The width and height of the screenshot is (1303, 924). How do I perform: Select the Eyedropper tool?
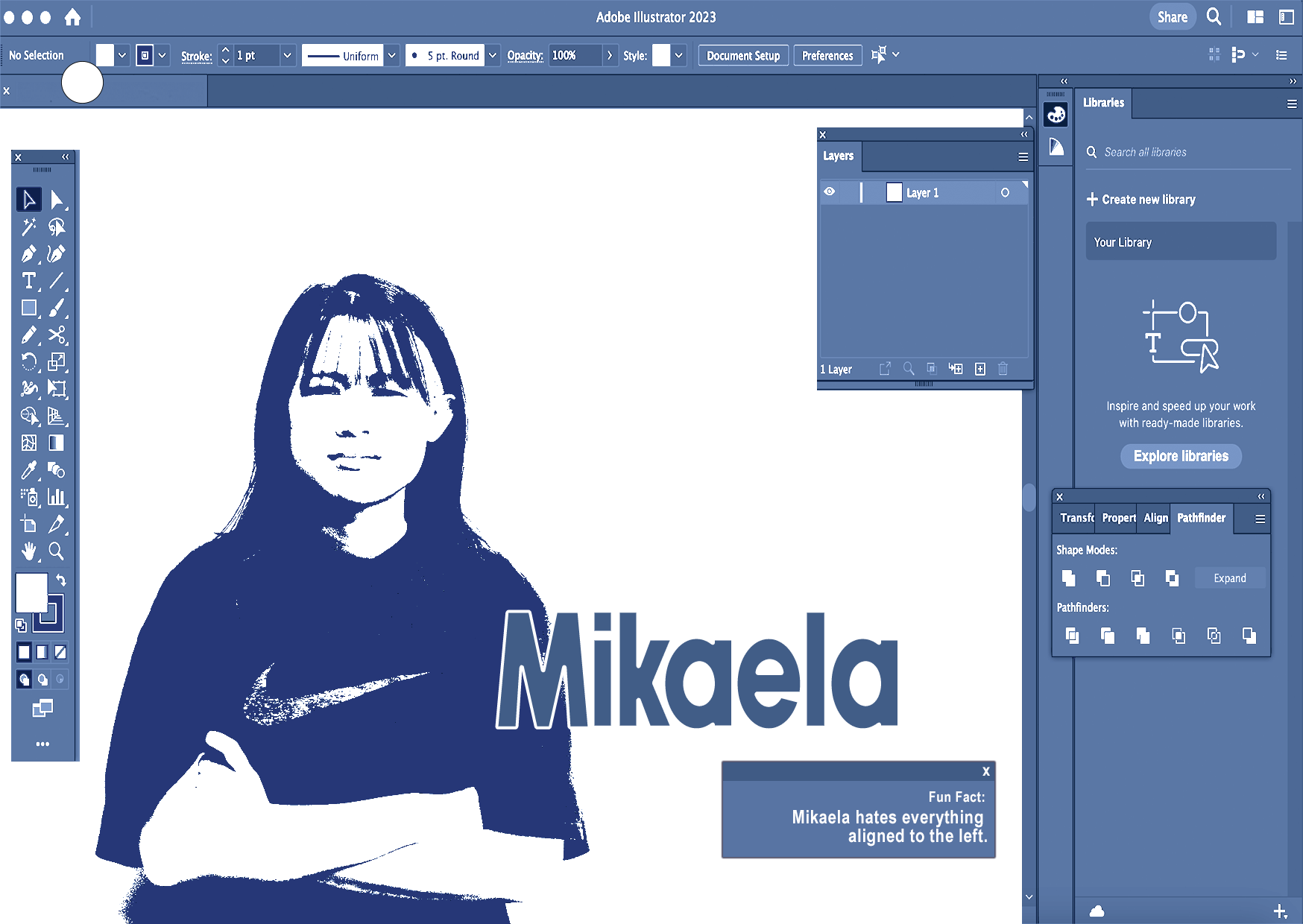(29, 470)
